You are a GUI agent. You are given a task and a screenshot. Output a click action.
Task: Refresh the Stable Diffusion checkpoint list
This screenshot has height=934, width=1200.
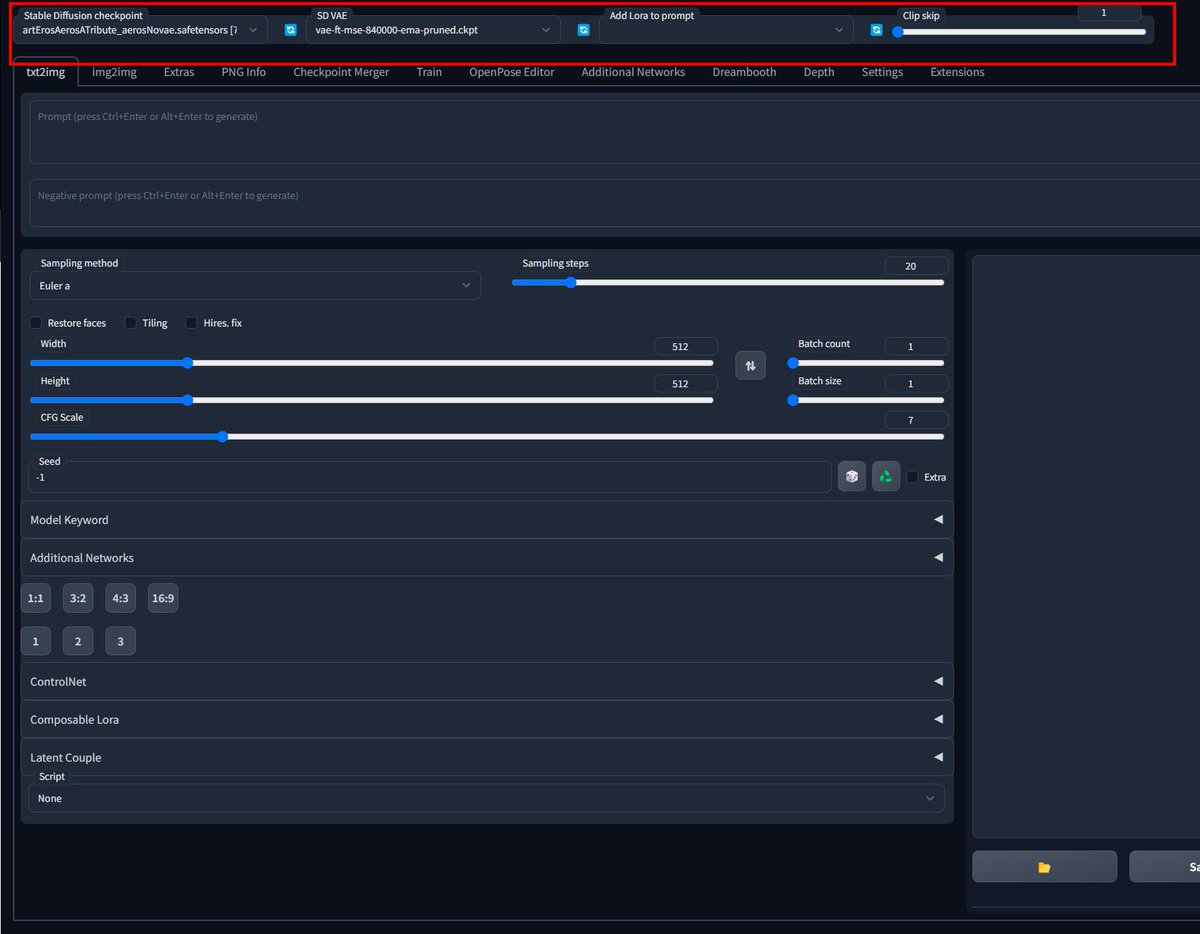tap(290, 30)
